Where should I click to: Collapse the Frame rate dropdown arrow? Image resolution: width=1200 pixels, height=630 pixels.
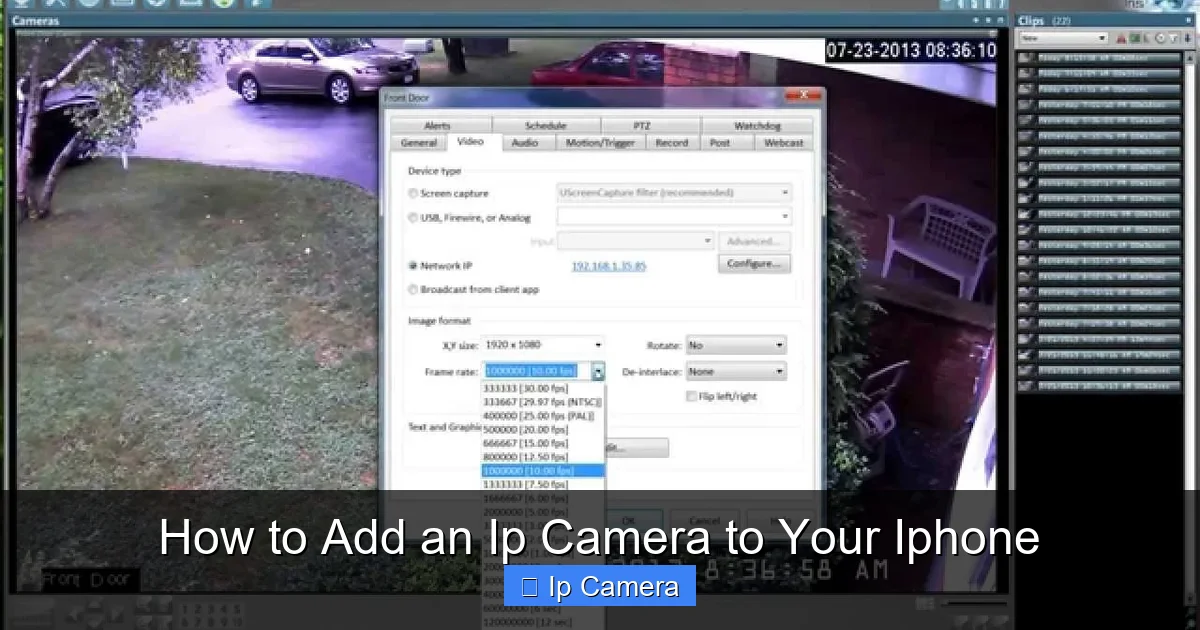[x=598, y=372]
